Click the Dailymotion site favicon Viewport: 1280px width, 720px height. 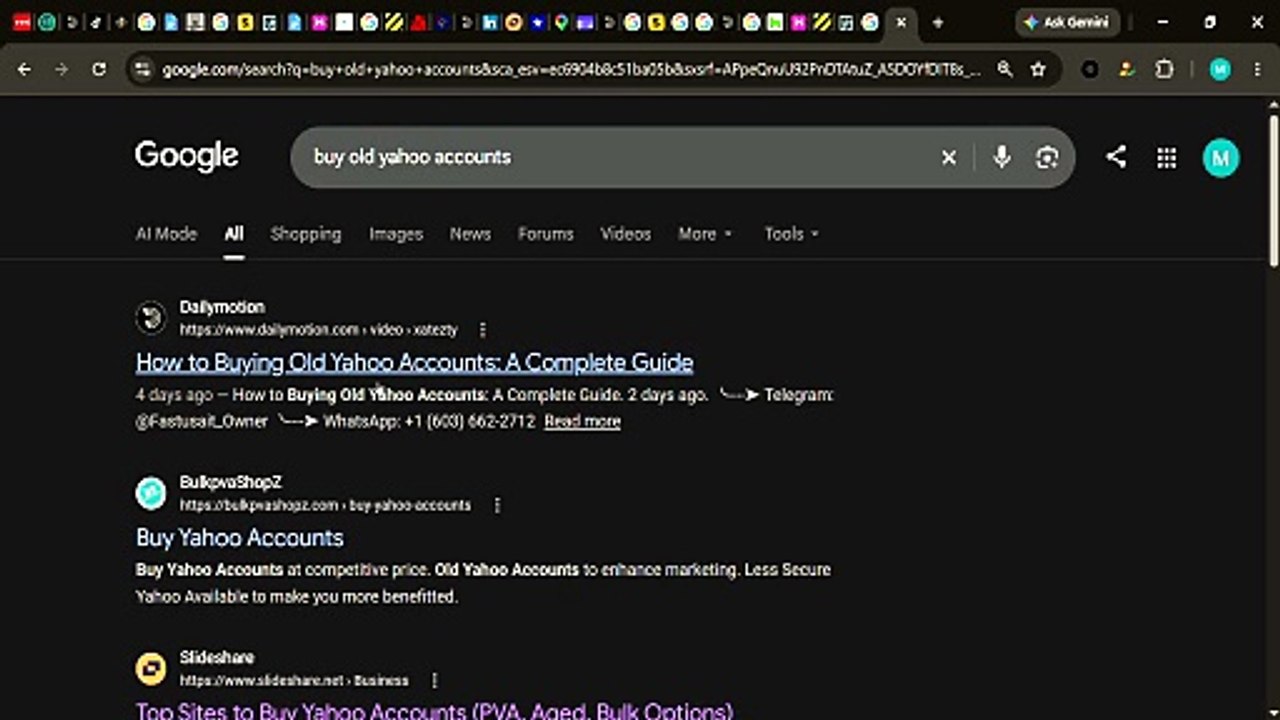tap(151, 318)
